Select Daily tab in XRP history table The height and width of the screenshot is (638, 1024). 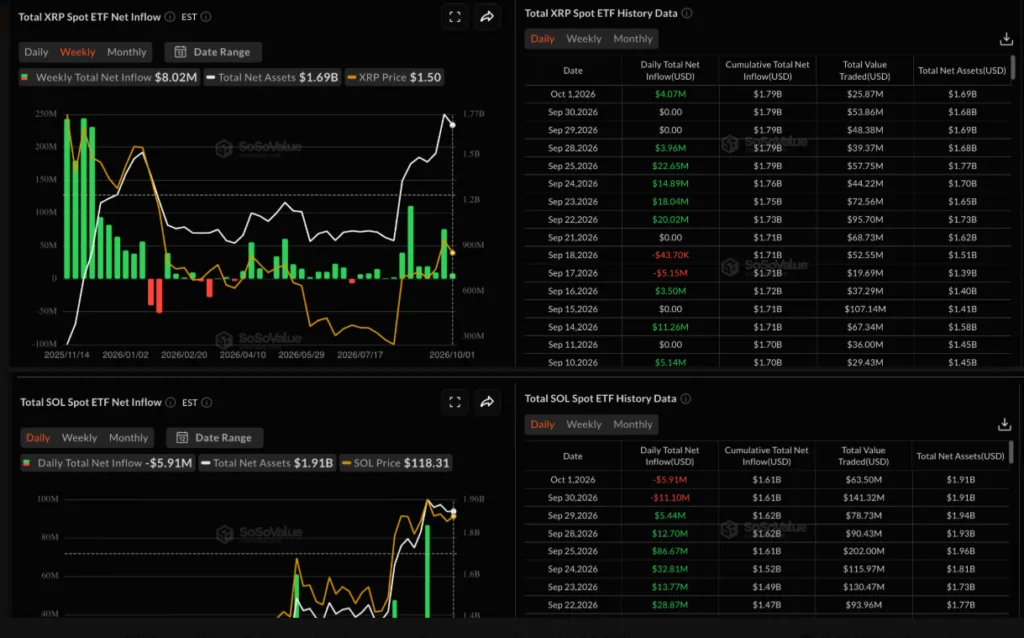coord(542,39)
